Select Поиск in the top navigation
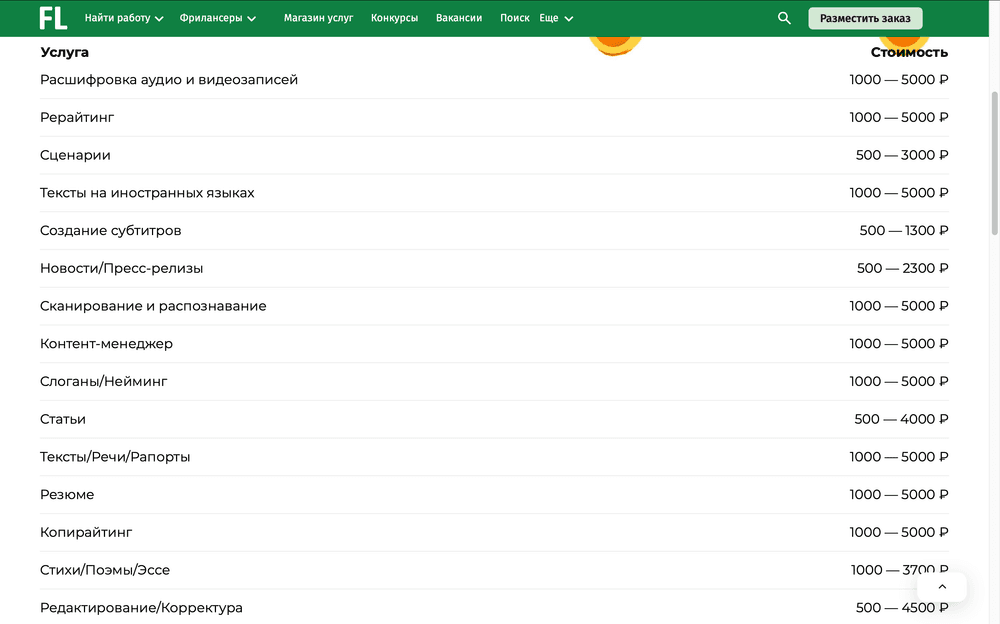Viewport: 1000px width, 624px height. tap(514, 18)
